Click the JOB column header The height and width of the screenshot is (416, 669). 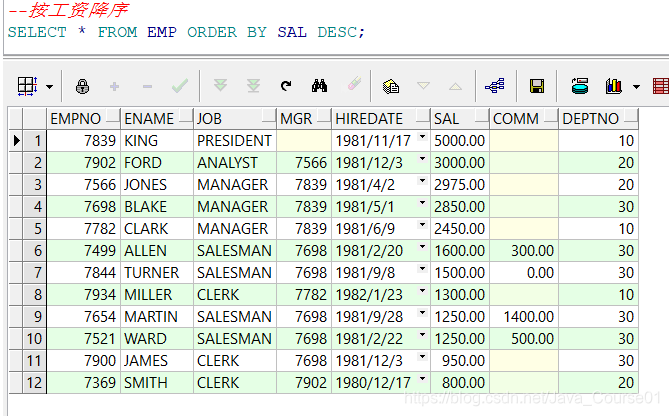(x=235, y=119)
